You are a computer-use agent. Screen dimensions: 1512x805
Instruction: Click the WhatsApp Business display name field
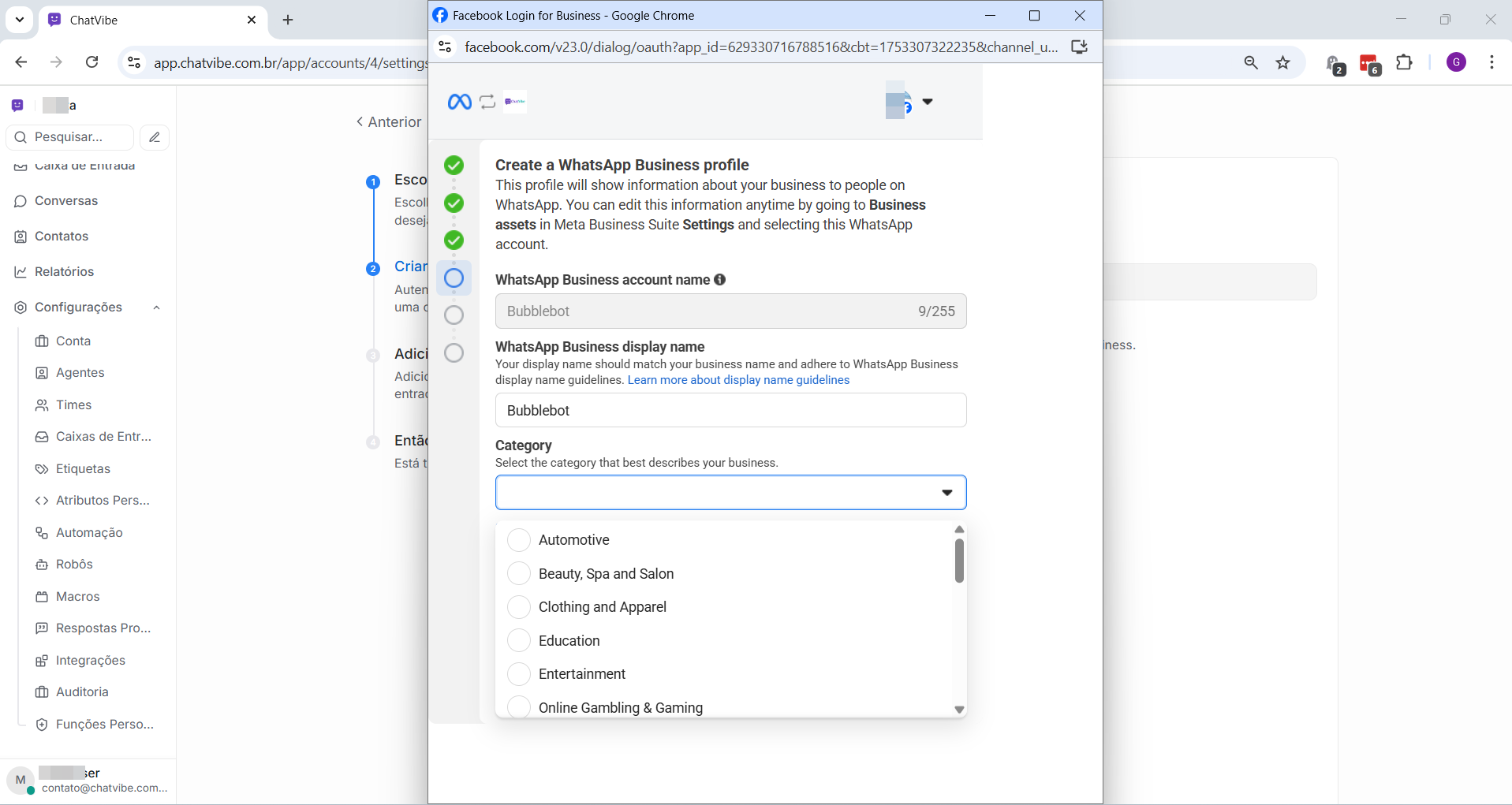730,410
